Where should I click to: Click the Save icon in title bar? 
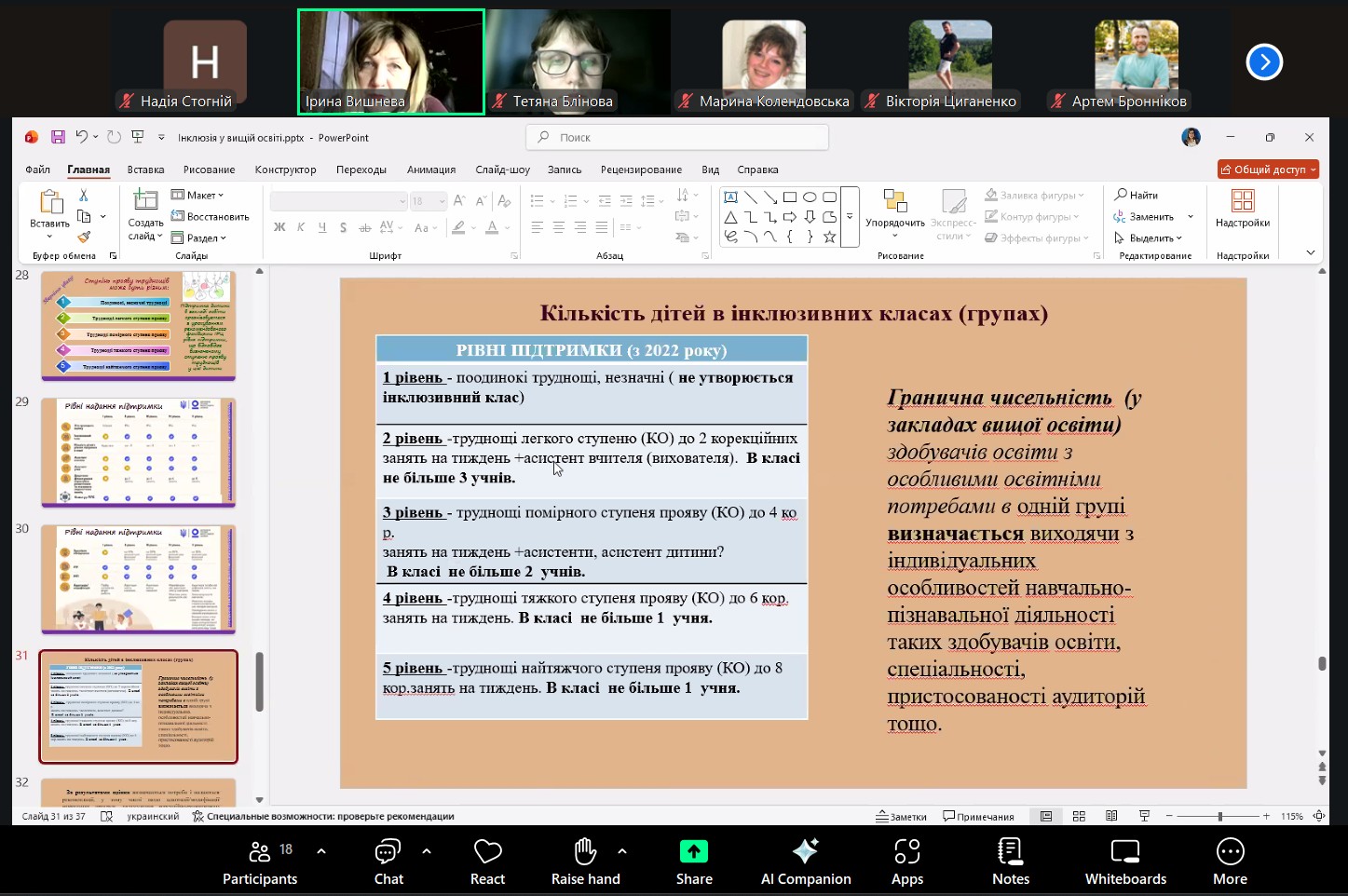pos(58,137)
